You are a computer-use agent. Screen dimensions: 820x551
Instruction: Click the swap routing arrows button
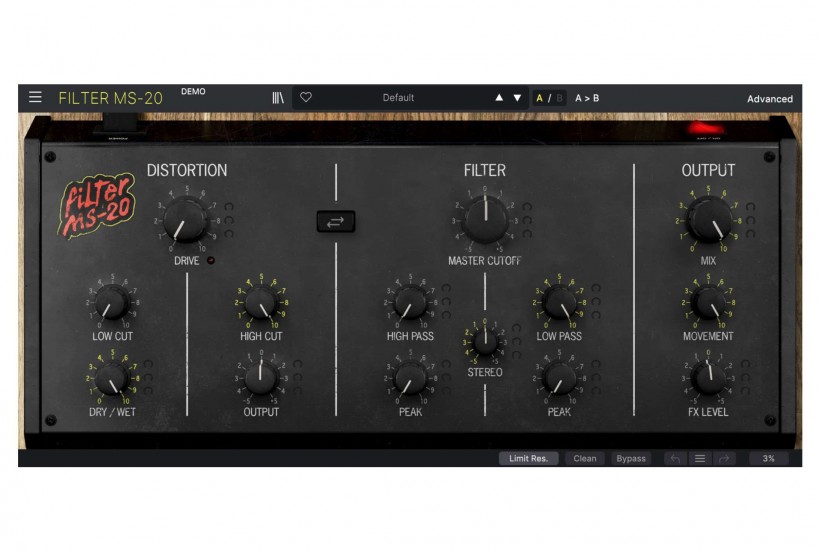pos(335,222)
